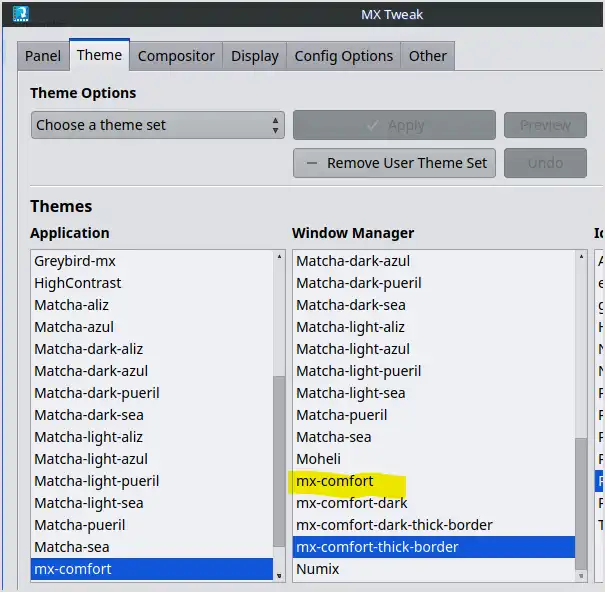Select Matcha-light-sea in Window Manager list
Screen dimensions: 605x592
434,393
